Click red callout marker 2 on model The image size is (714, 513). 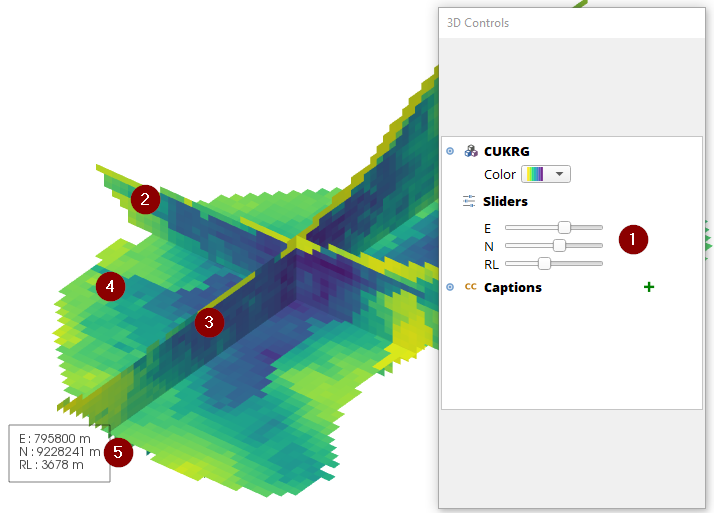[145, 199]
